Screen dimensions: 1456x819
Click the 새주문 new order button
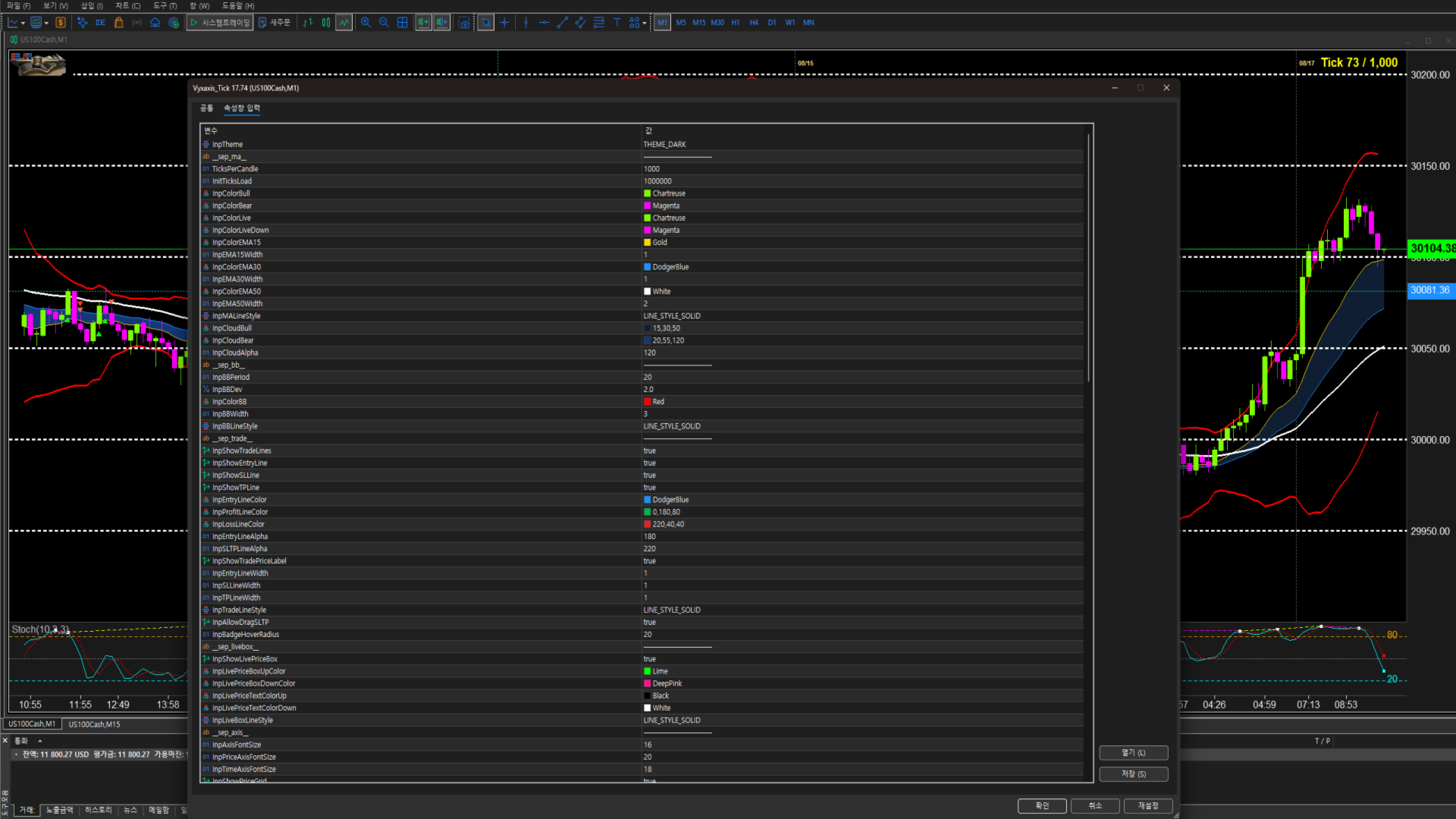tap(275, 23)
